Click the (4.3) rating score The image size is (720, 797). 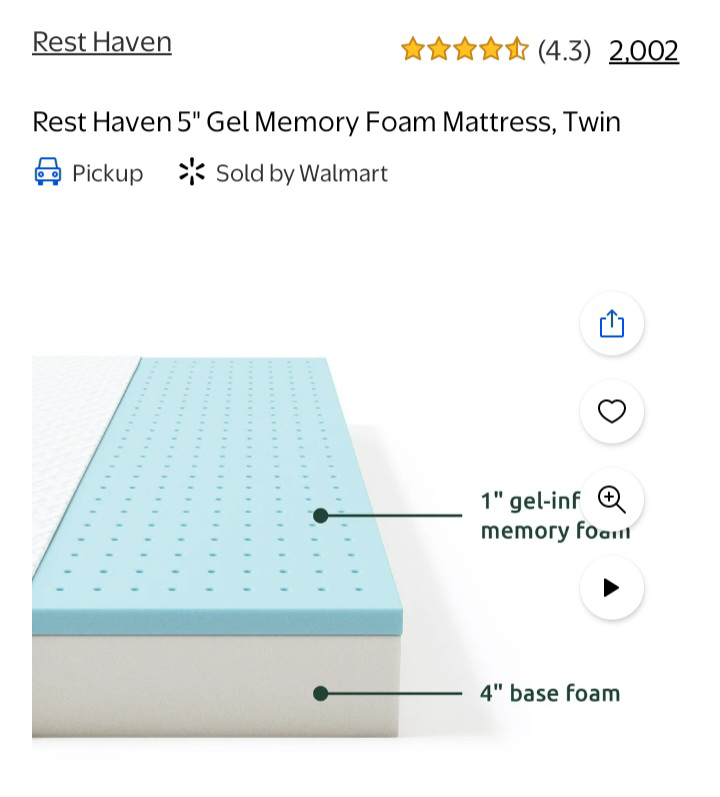[564, 50]
